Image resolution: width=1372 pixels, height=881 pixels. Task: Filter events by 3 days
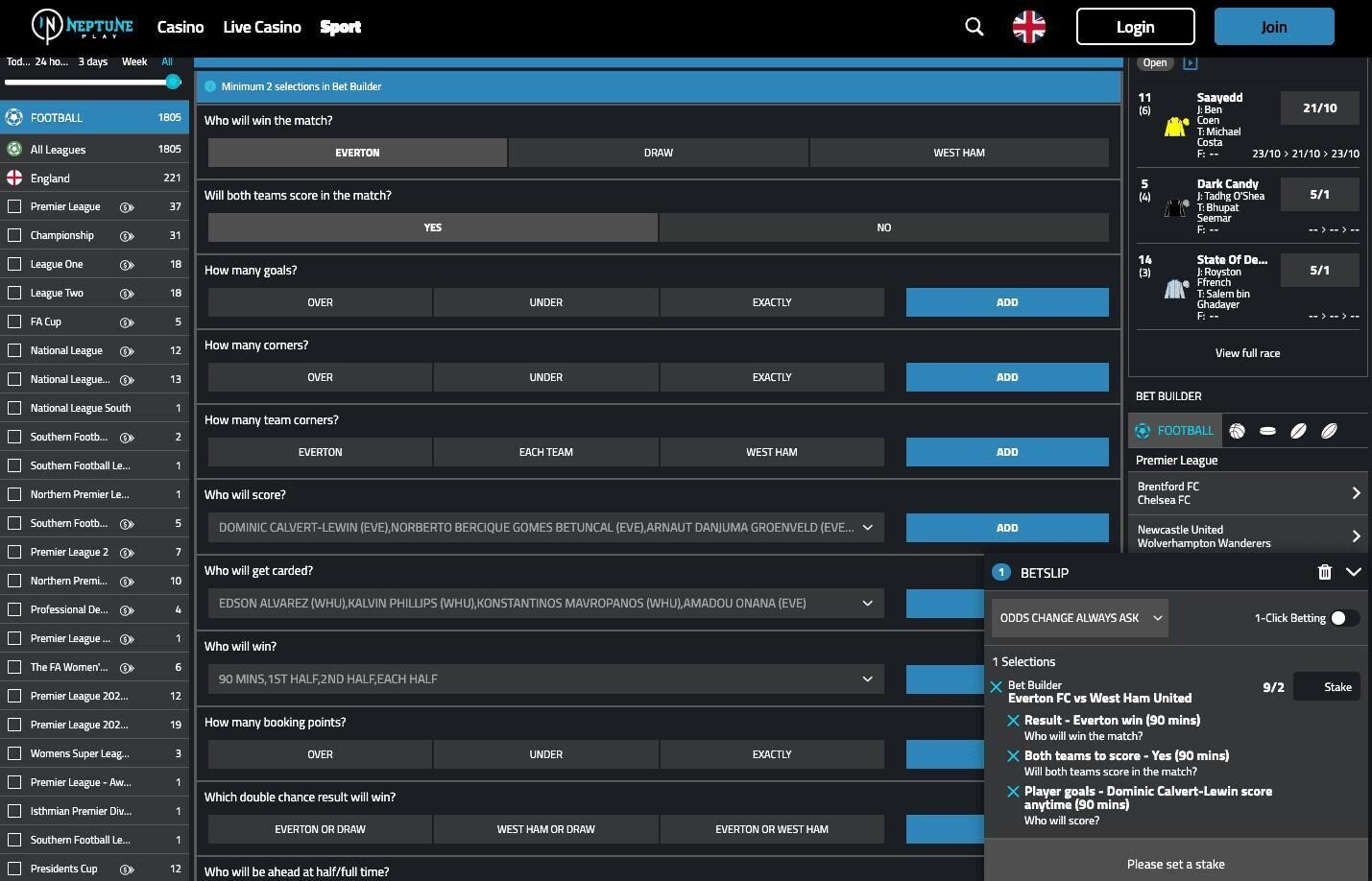[93, 61]
